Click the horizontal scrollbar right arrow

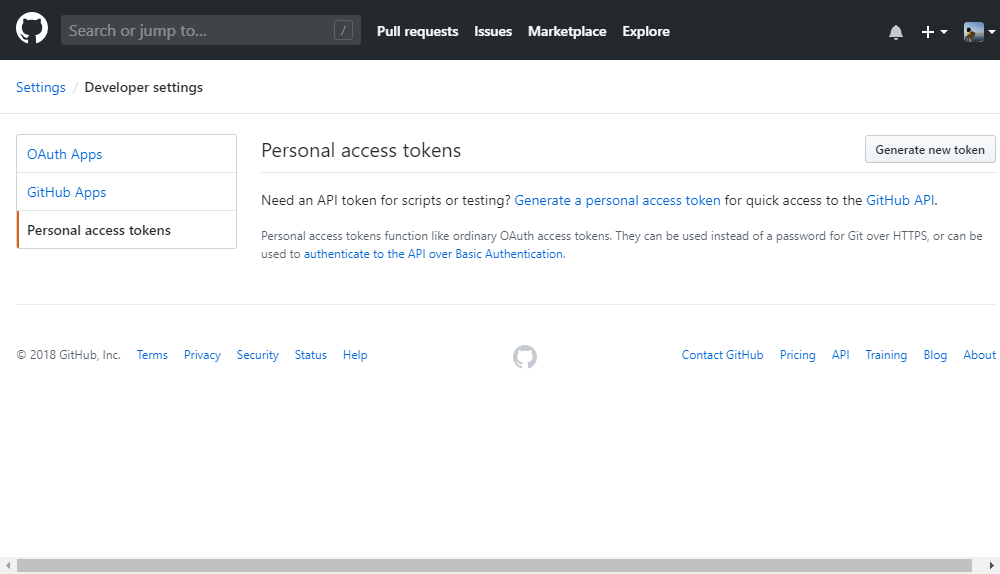coord(992,566)
